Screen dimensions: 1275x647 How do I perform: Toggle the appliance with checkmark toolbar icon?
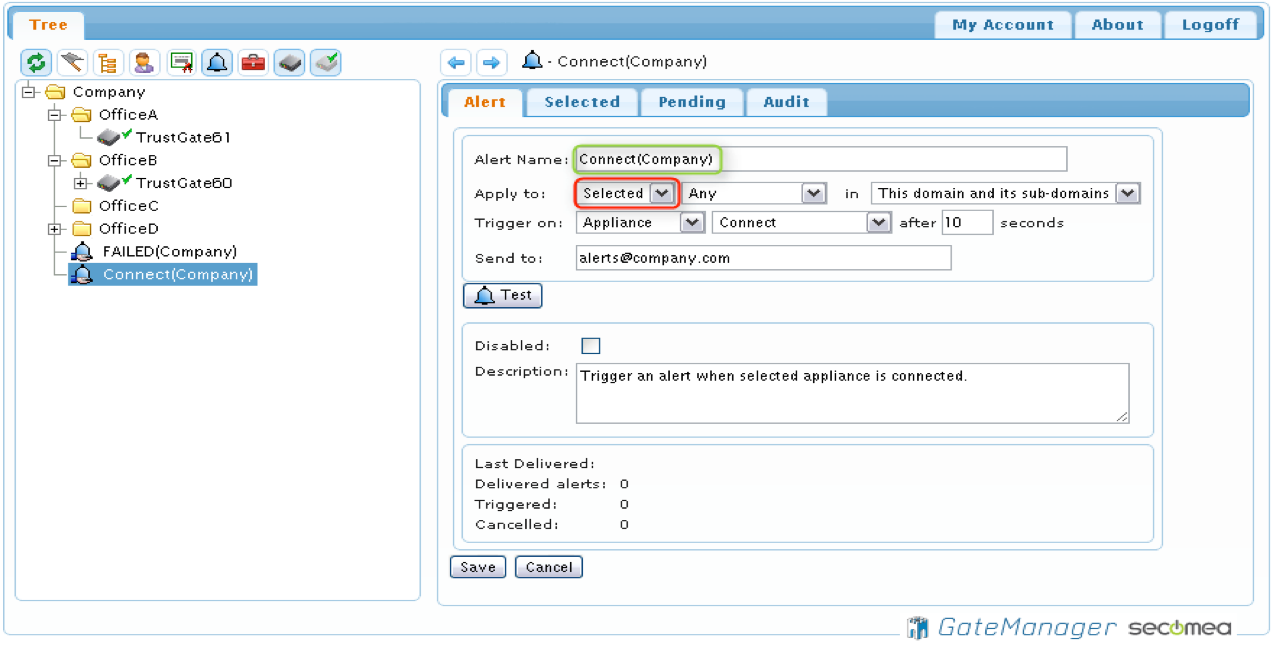coord(325,63)
